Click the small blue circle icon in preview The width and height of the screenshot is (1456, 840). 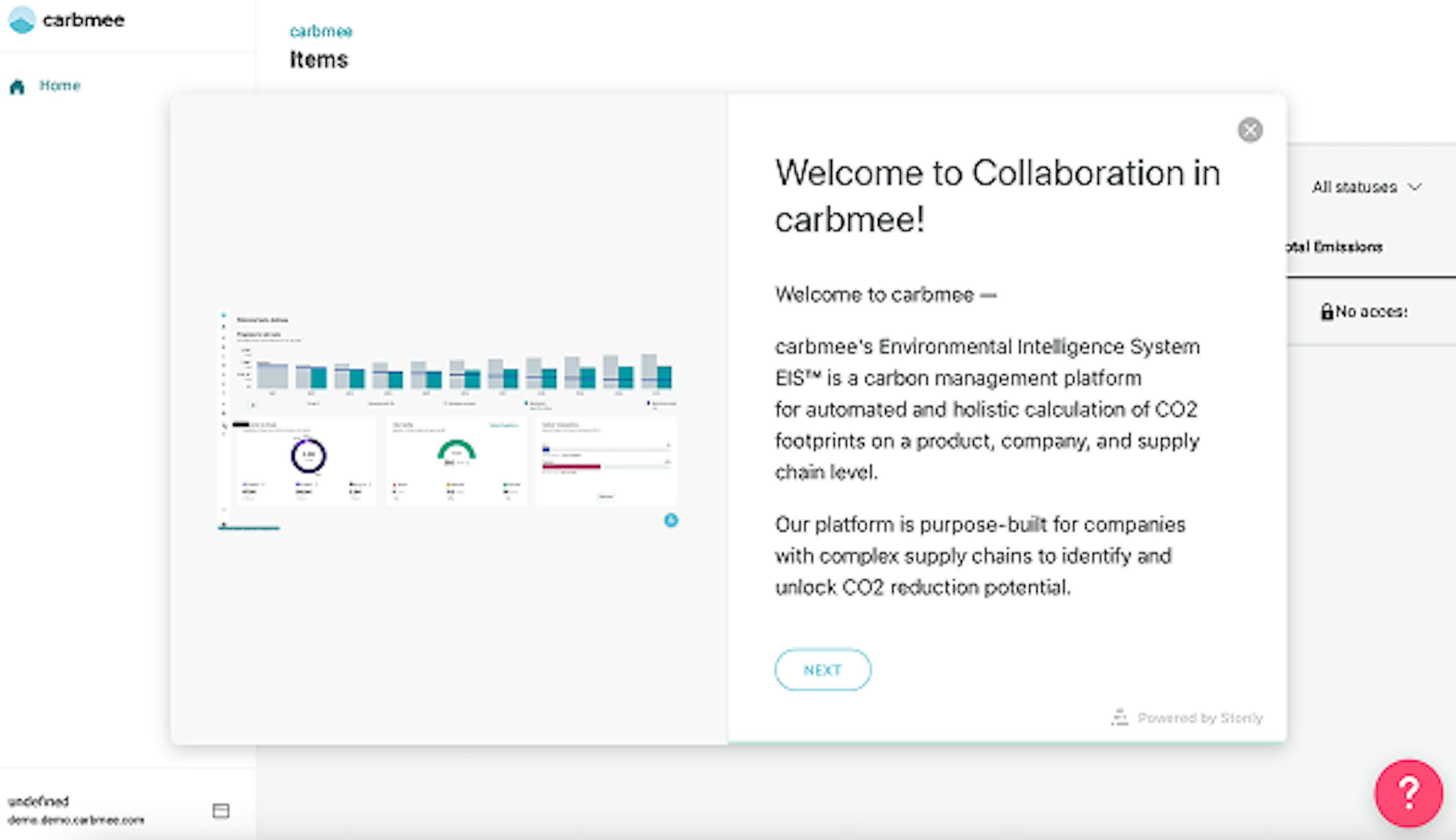coord(671,520)
